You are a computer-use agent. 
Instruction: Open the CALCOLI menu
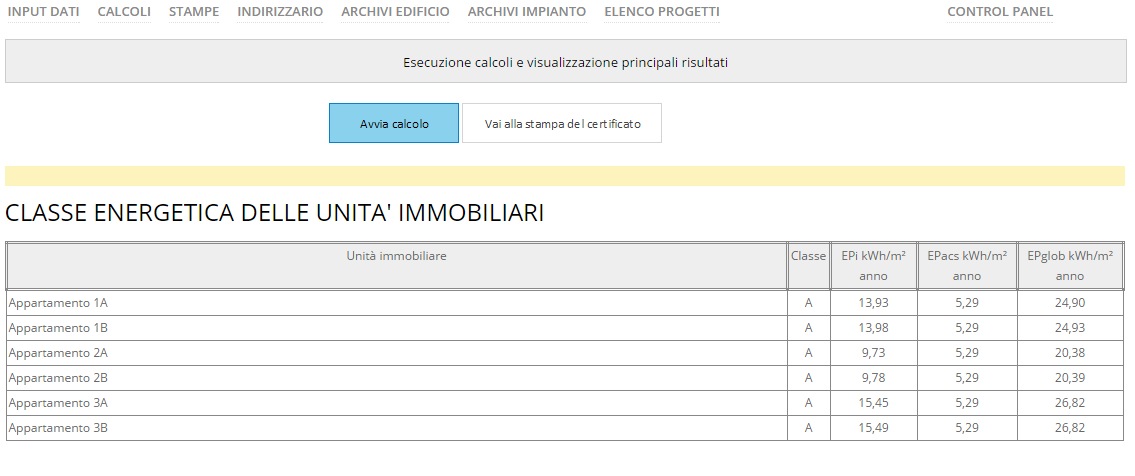point(125,12)
